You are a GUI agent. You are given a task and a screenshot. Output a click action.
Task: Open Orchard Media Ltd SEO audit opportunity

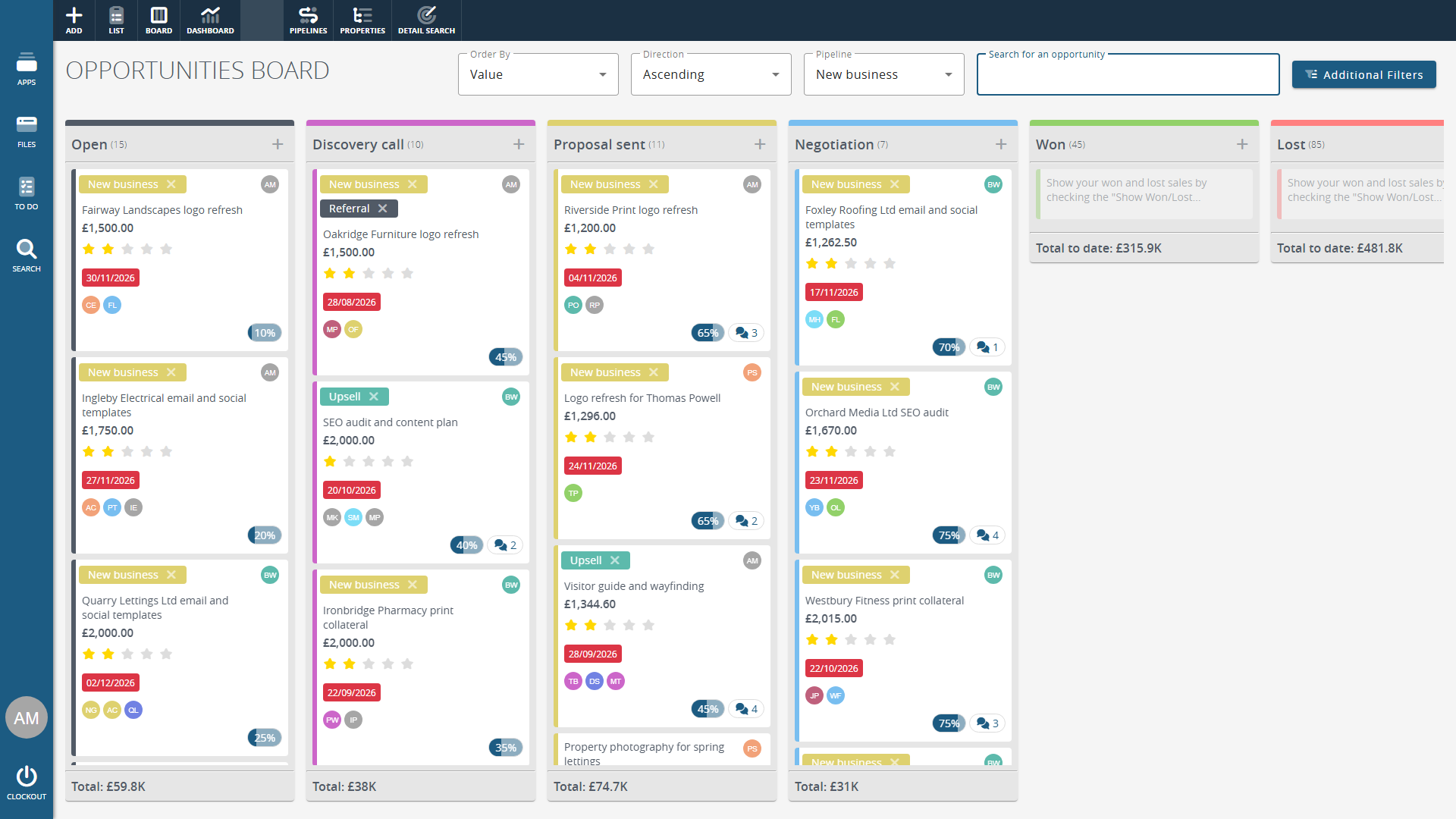(877, 413)
